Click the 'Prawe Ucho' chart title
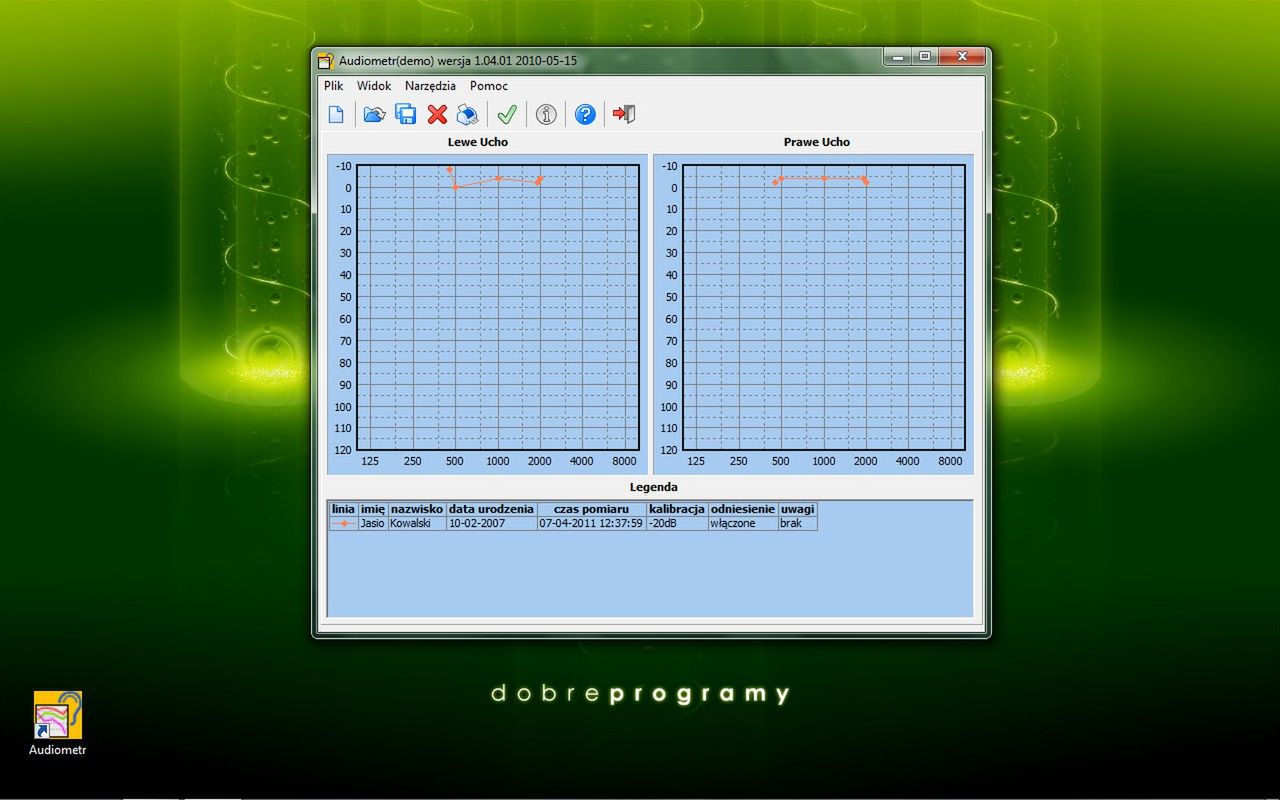Screen dimensions: 1280x800 (x=817, y=142)
